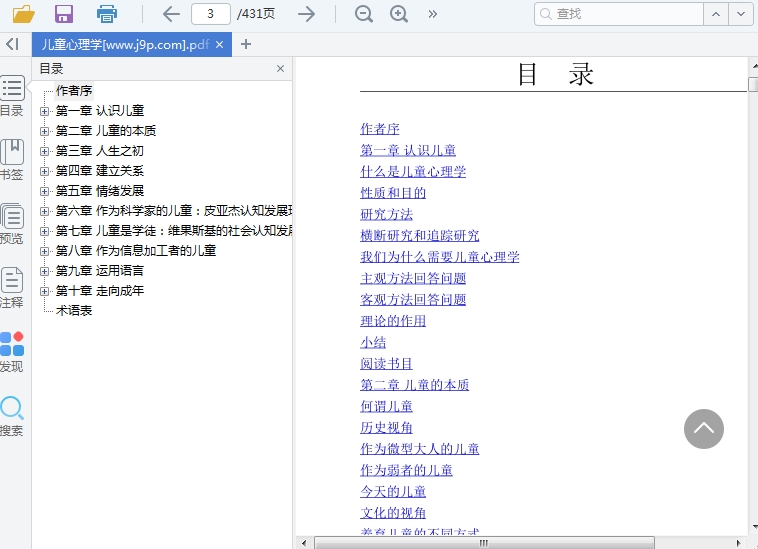Expand 第一章 认识儿童 tree node
The image size is (758, 549).
coord(44,111)
